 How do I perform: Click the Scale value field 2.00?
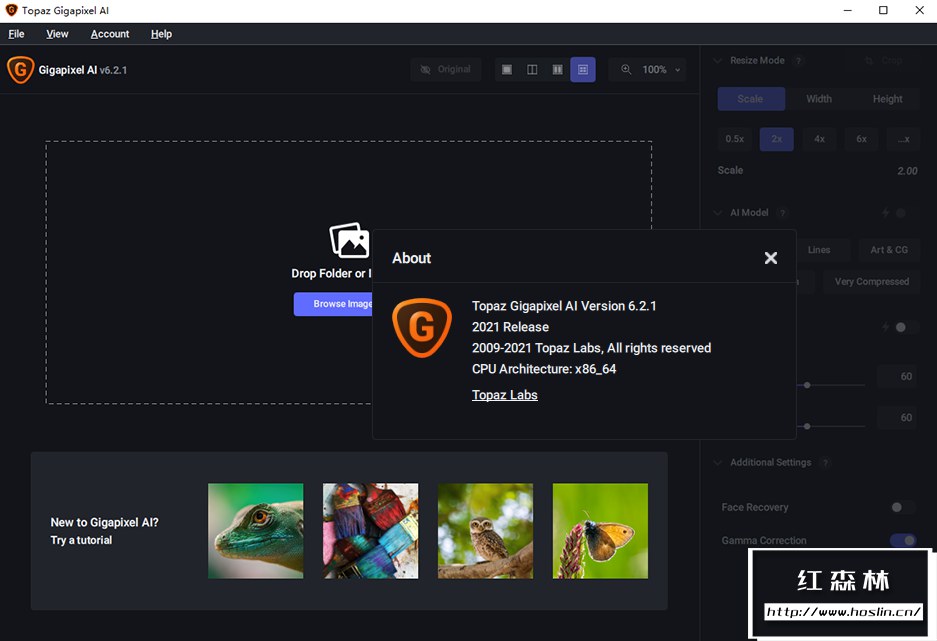coord(907,171)
